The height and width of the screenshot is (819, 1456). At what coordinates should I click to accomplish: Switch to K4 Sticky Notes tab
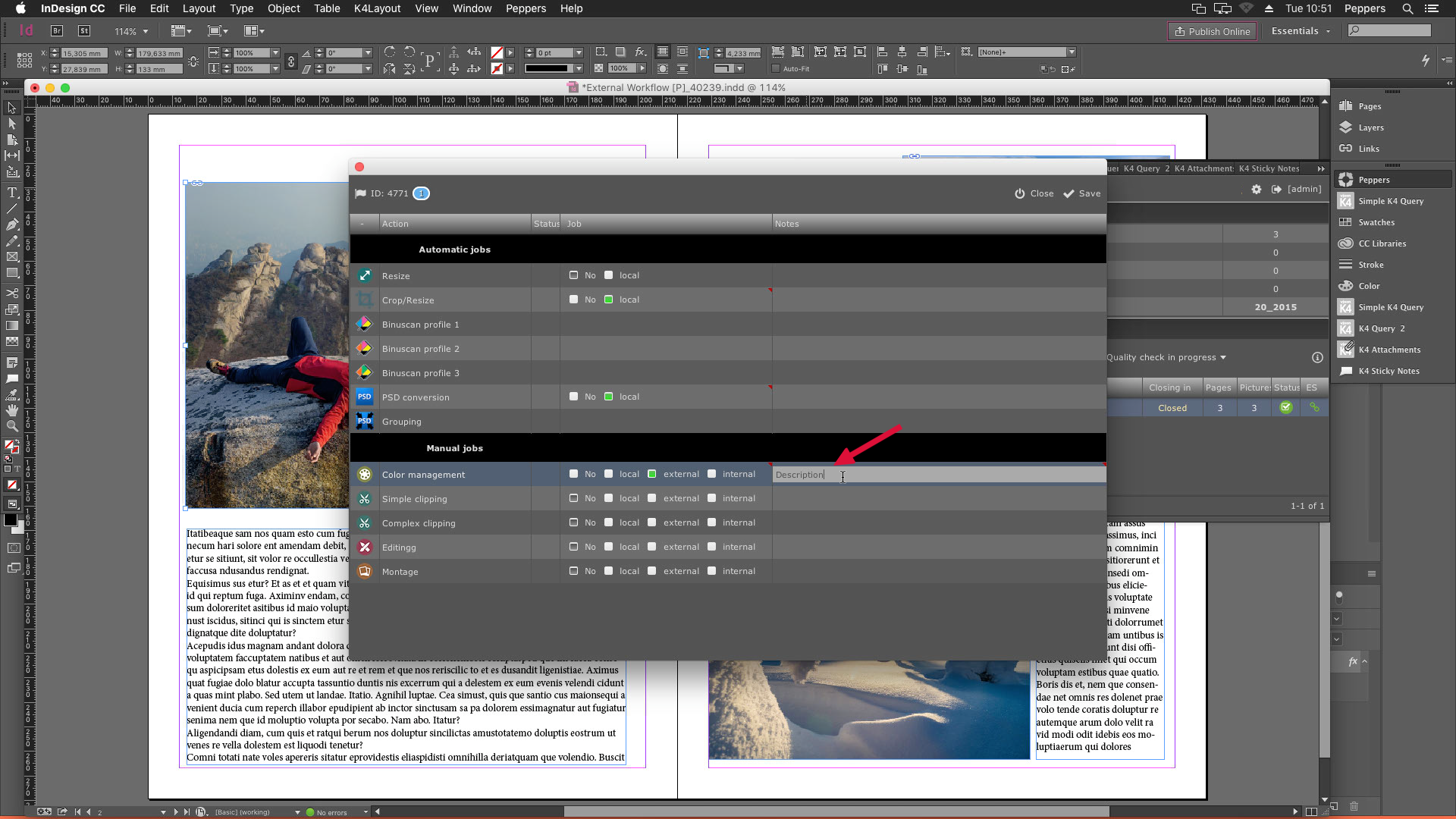[x=1269, y=168]
